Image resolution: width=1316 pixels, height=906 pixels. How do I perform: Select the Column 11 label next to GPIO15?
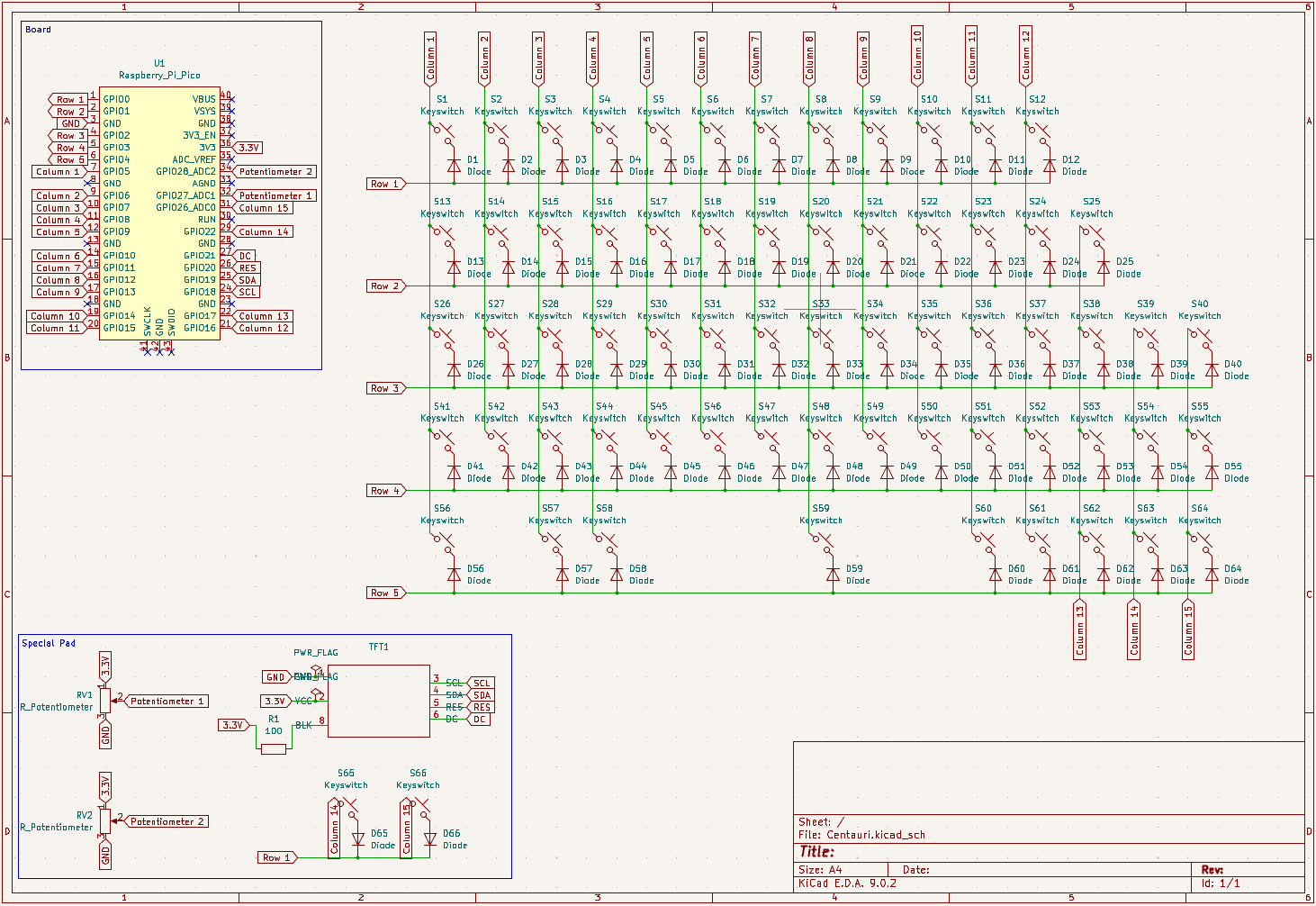[57, 328]
